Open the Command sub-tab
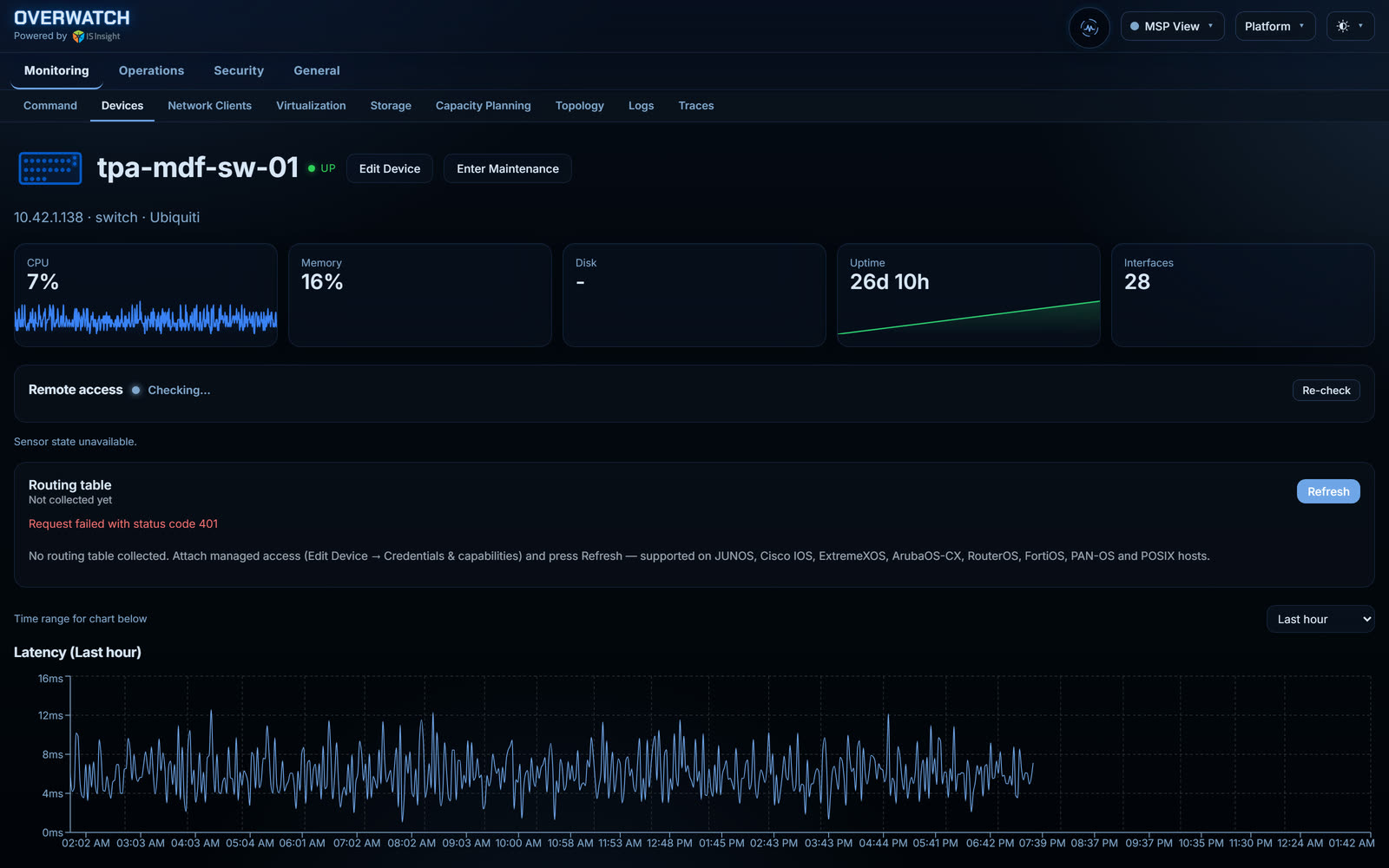 50,106
